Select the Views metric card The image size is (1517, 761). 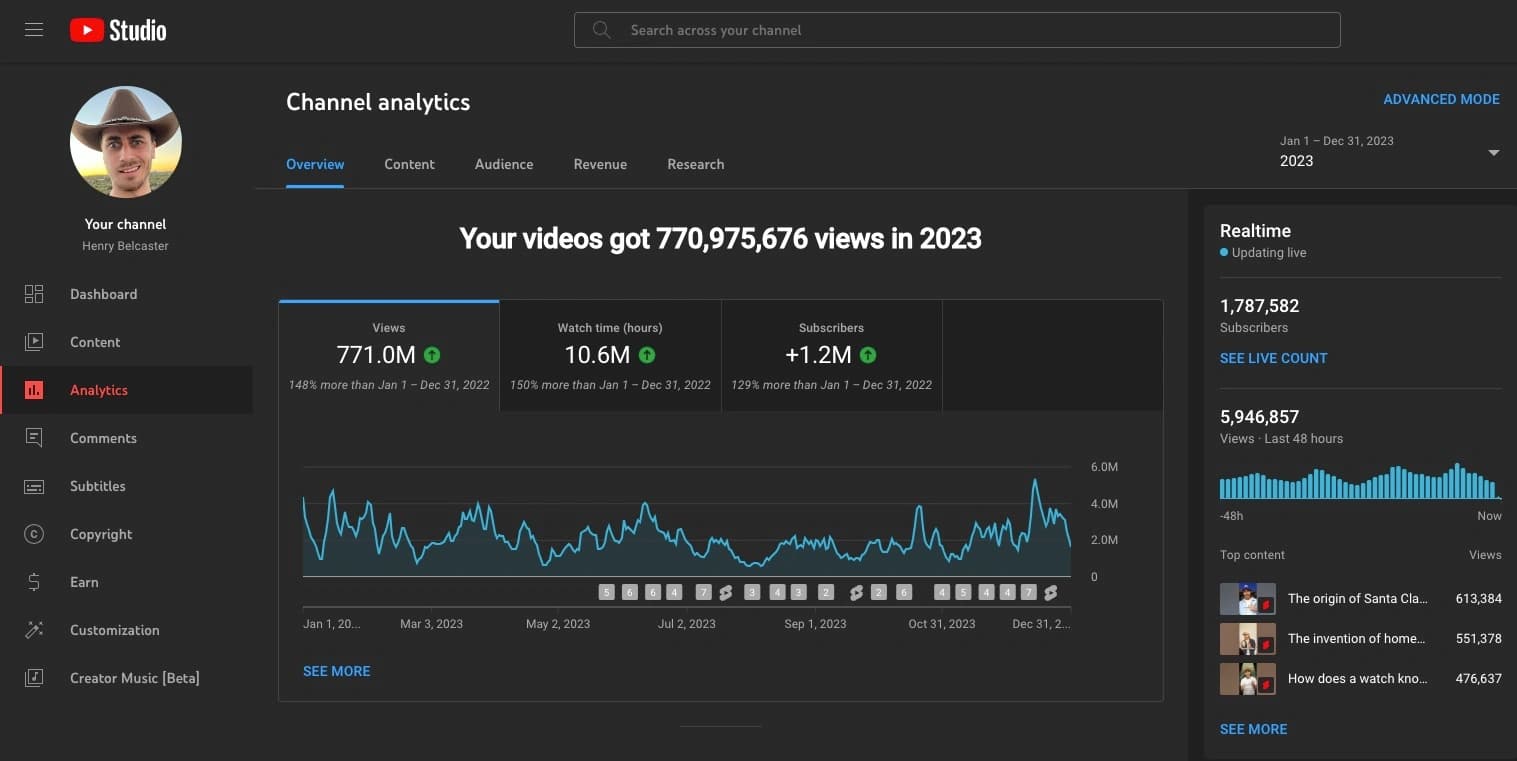(x=389, y=355)
